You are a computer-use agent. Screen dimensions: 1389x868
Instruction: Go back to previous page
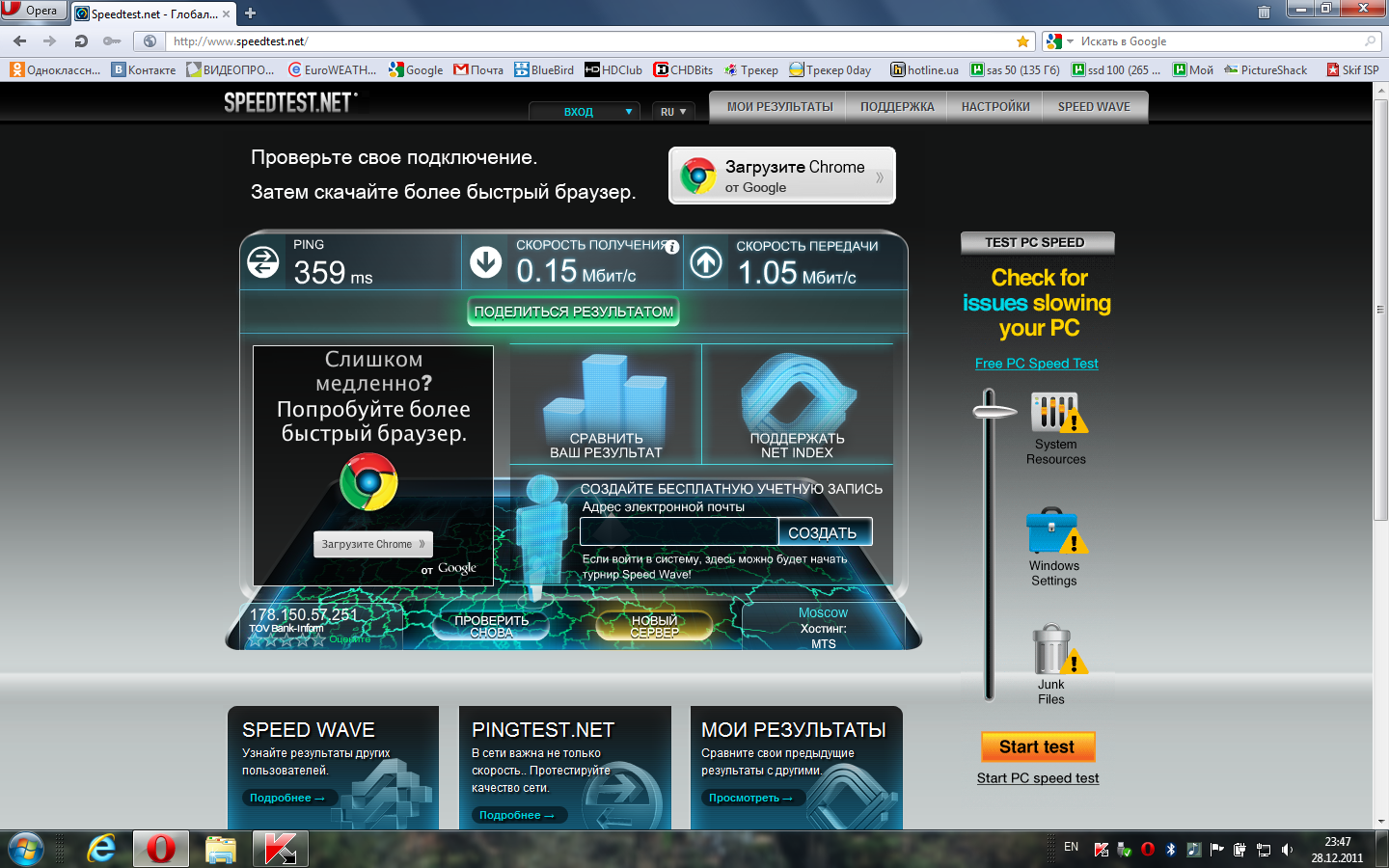click(x=19, y=41)
